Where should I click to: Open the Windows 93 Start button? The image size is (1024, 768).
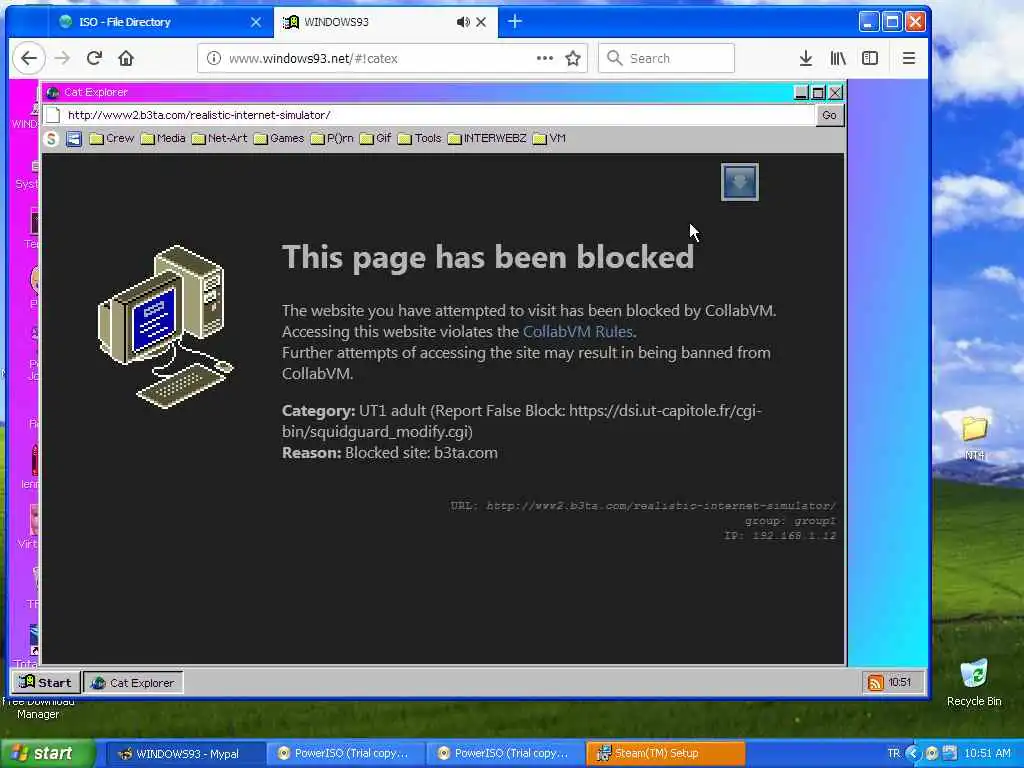[x=45, y=682]
